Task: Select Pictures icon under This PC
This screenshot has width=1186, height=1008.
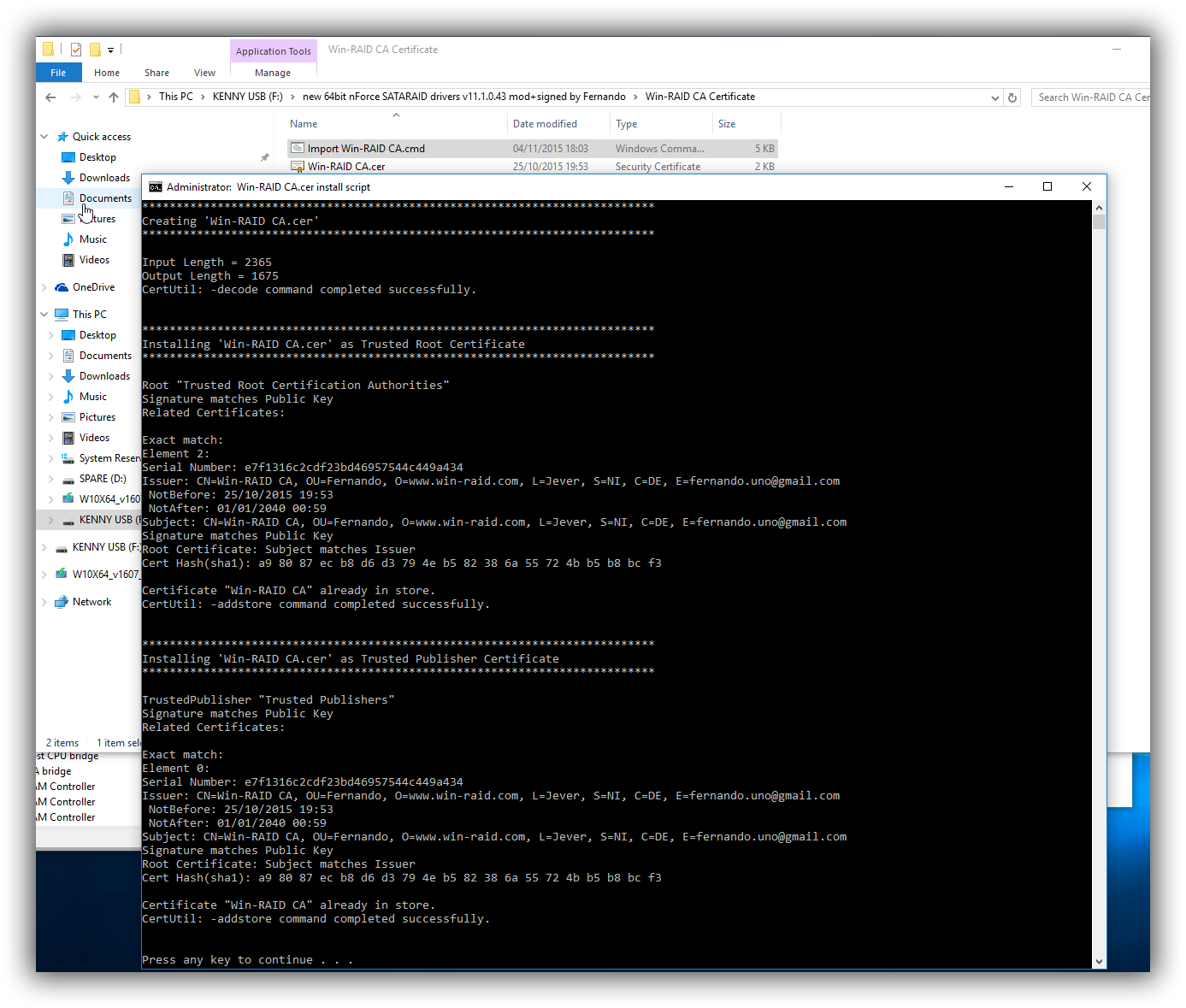Action: click(x=68, y=417)
